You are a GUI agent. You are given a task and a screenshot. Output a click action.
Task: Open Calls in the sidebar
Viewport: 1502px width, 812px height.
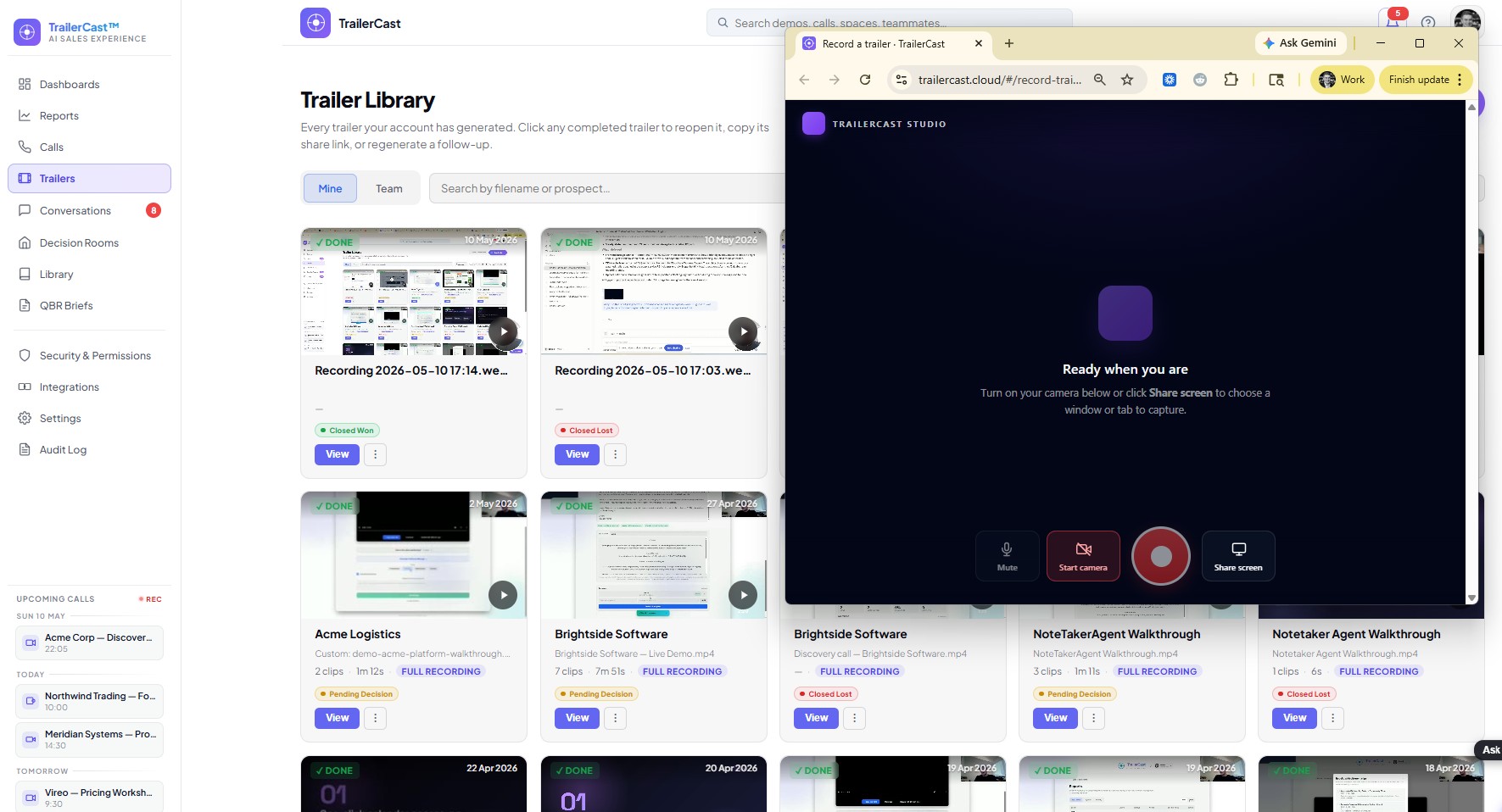tap(89, 147)
